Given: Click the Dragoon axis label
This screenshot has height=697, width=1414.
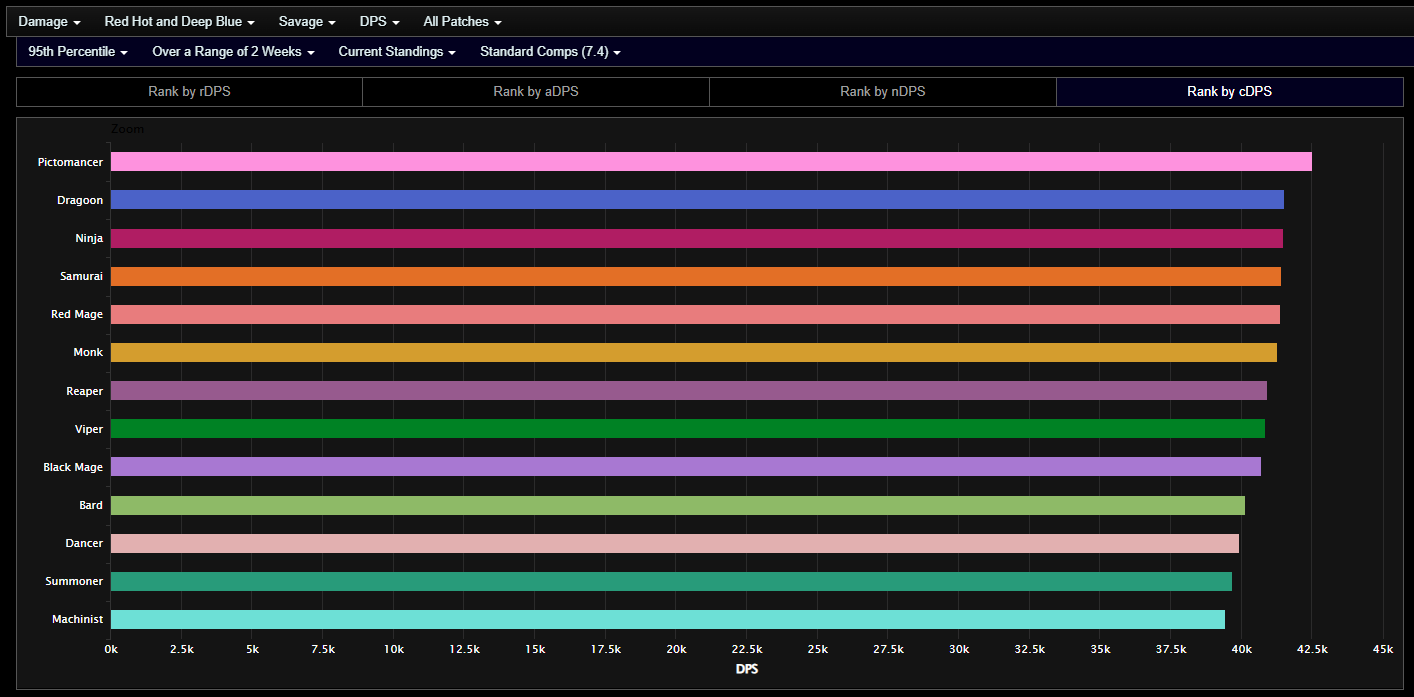Looking at the screenshot, I should [x=80, y=200].
